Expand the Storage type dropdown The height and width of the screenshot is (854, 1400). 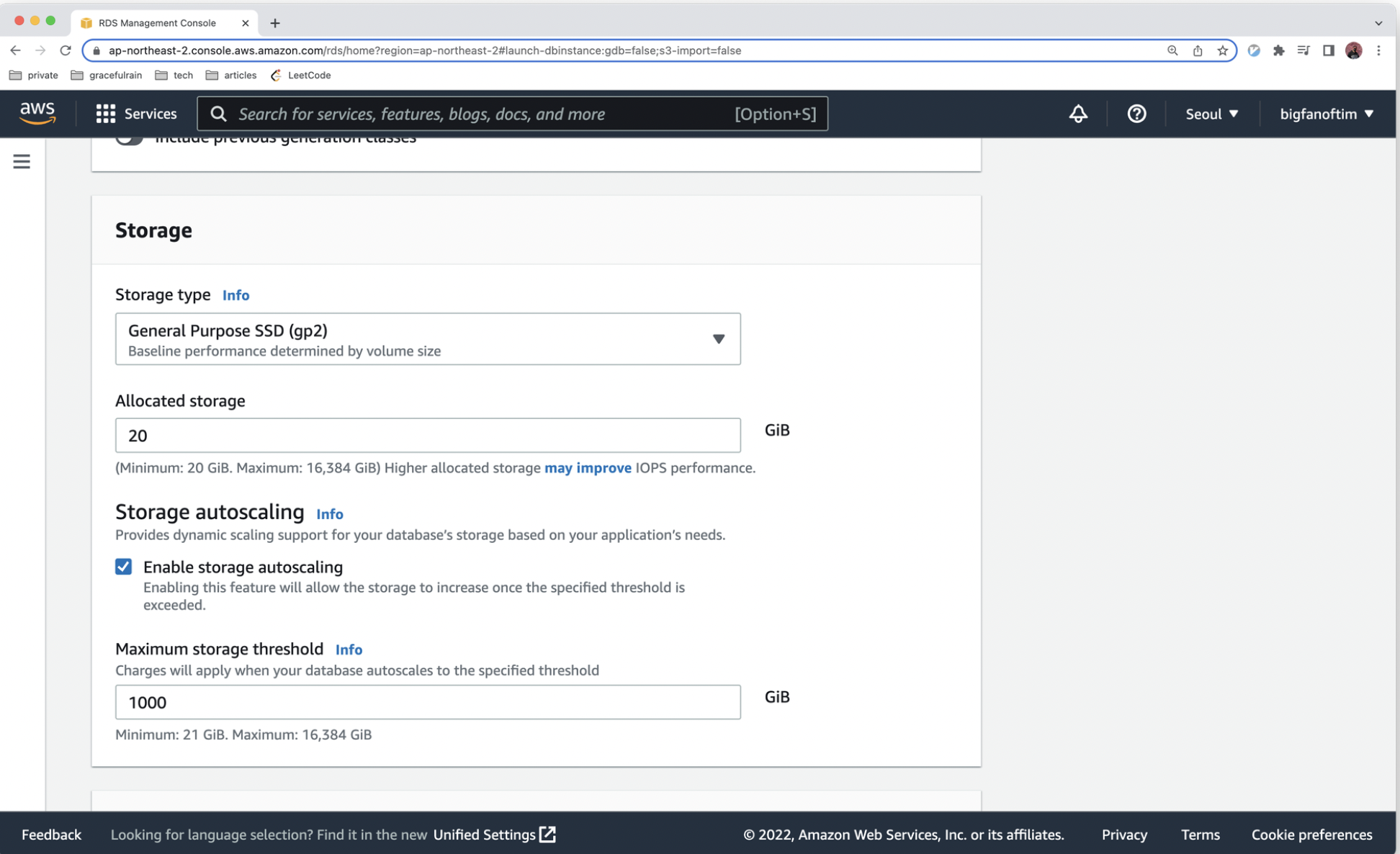(x=428, y=339)
